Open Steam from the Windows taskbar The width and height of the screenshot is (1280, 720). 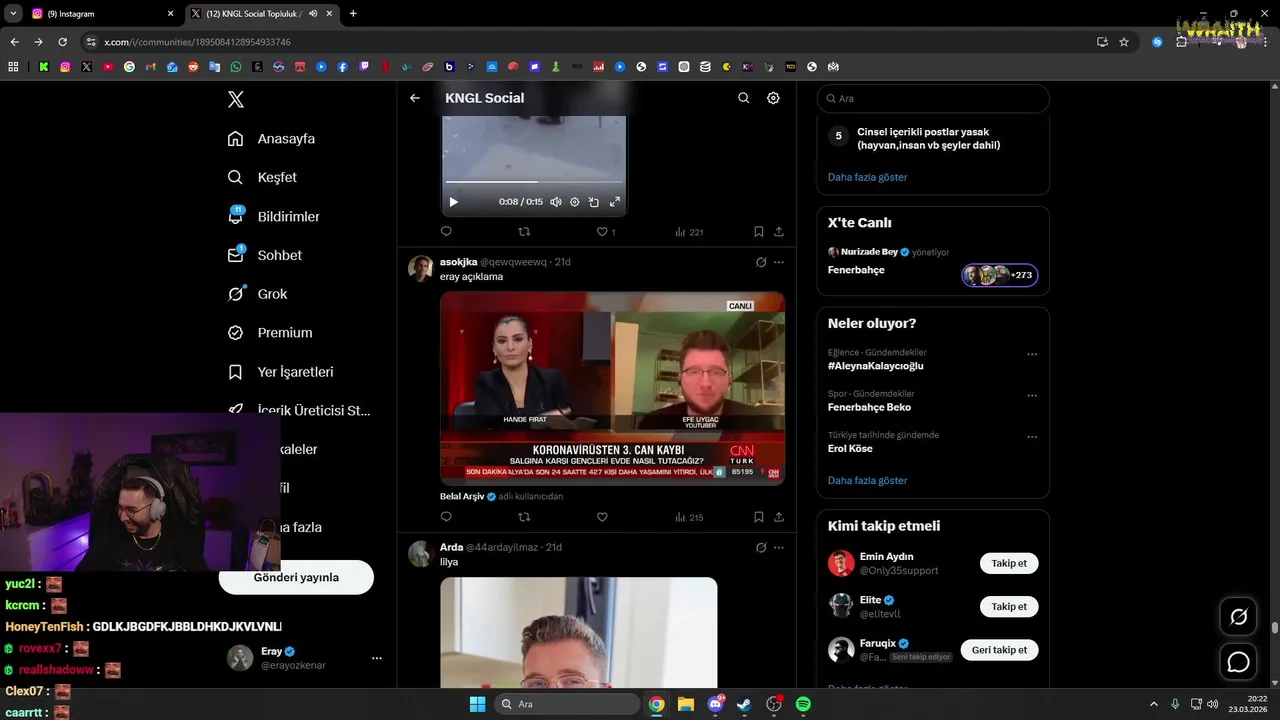click(x=744, y=704)
